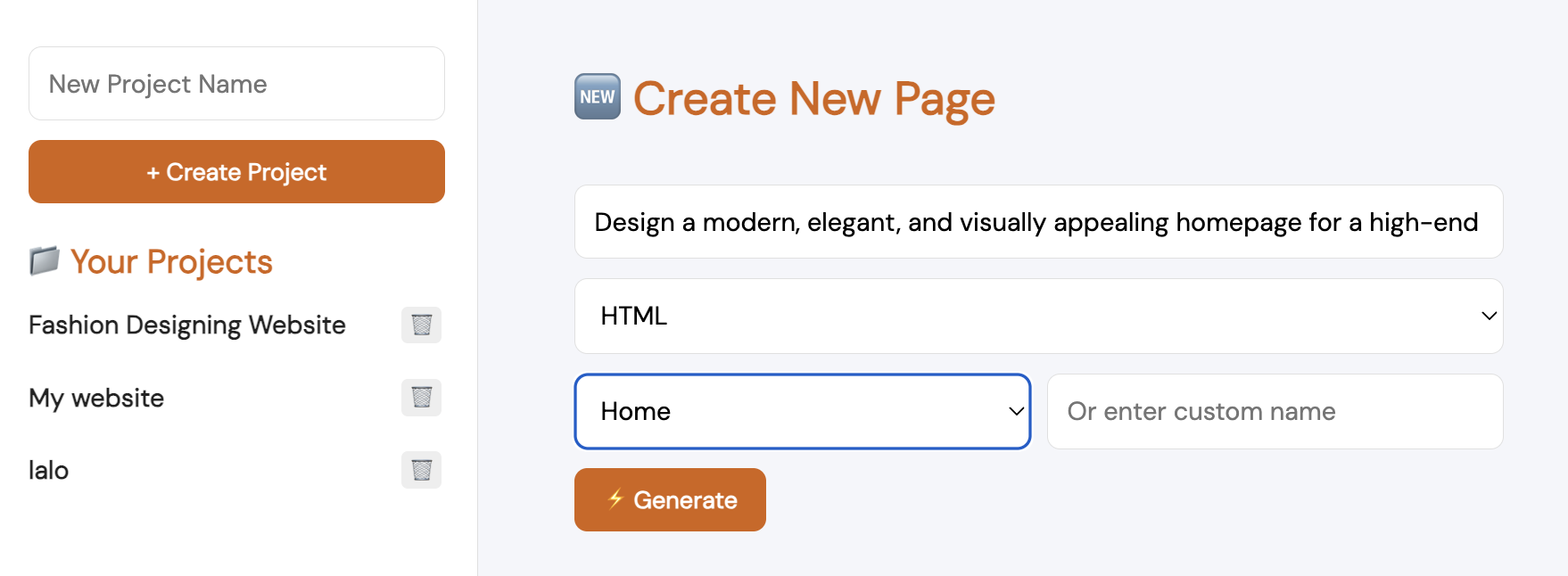Click trash icon beside My website

pos(421,398)
